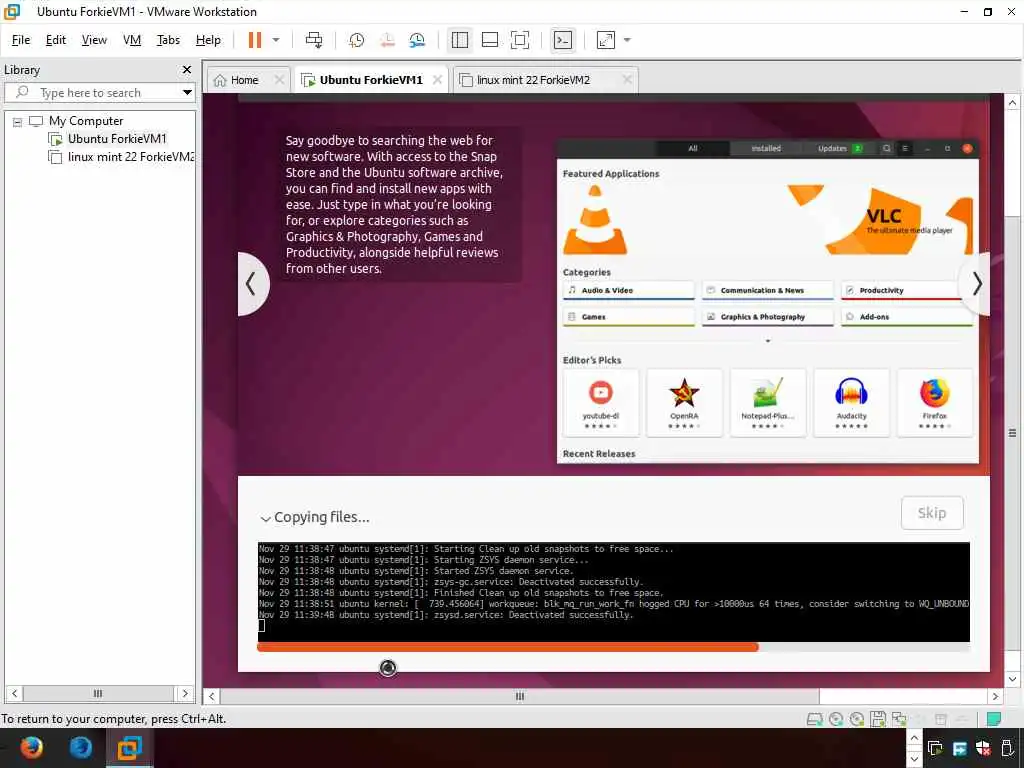Click the hard disk device status icon

coord(814,719)
